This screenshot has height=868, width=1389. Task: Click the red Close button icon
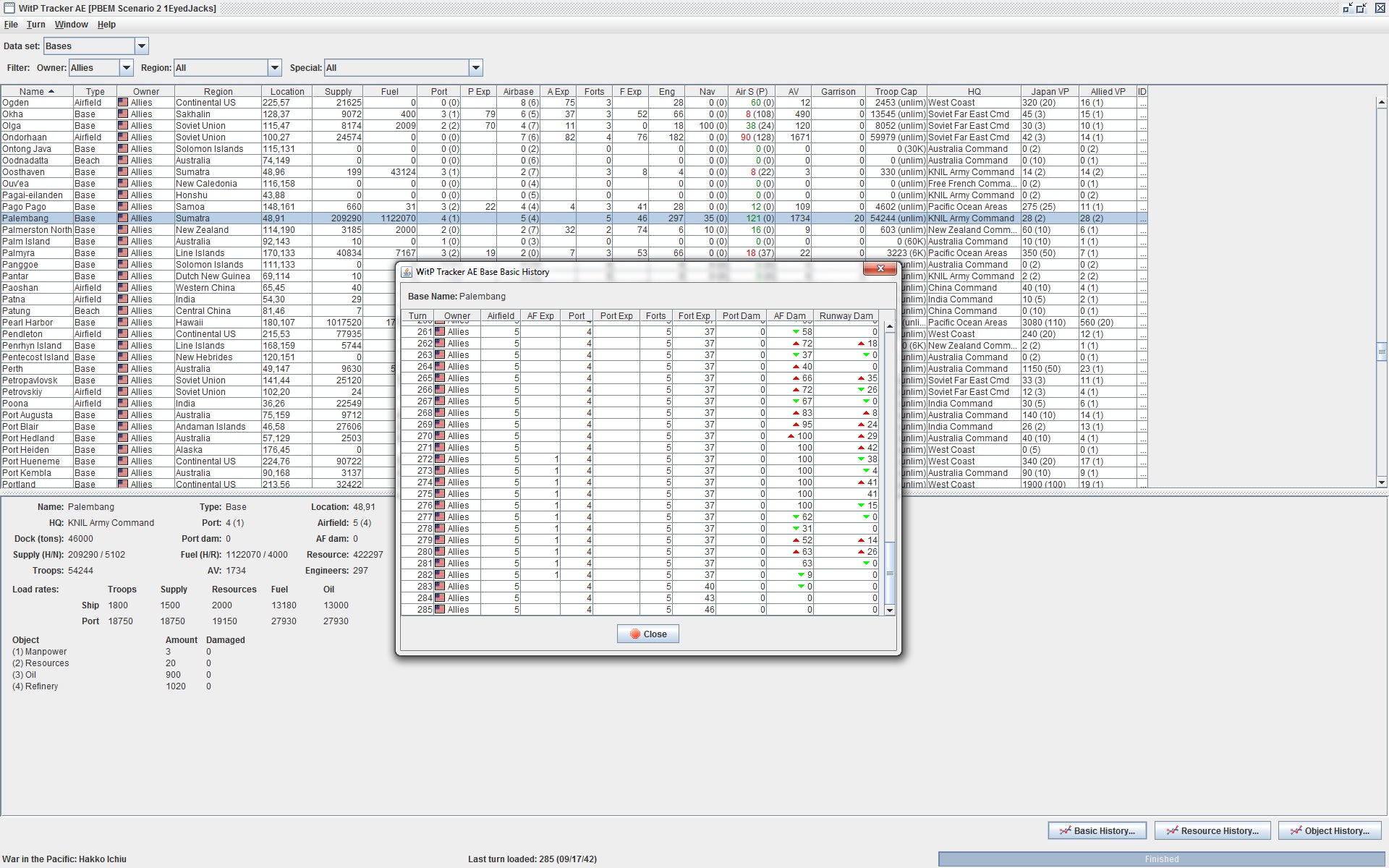tap(635, 634)
